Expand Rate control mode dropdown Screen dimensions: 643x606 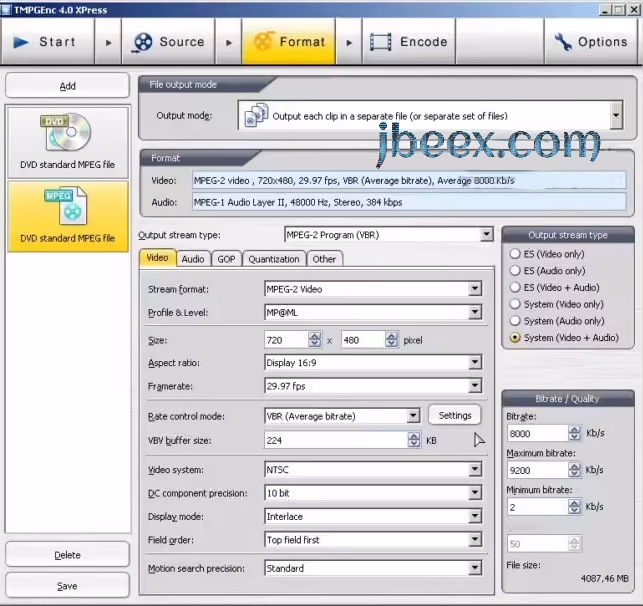413,416
